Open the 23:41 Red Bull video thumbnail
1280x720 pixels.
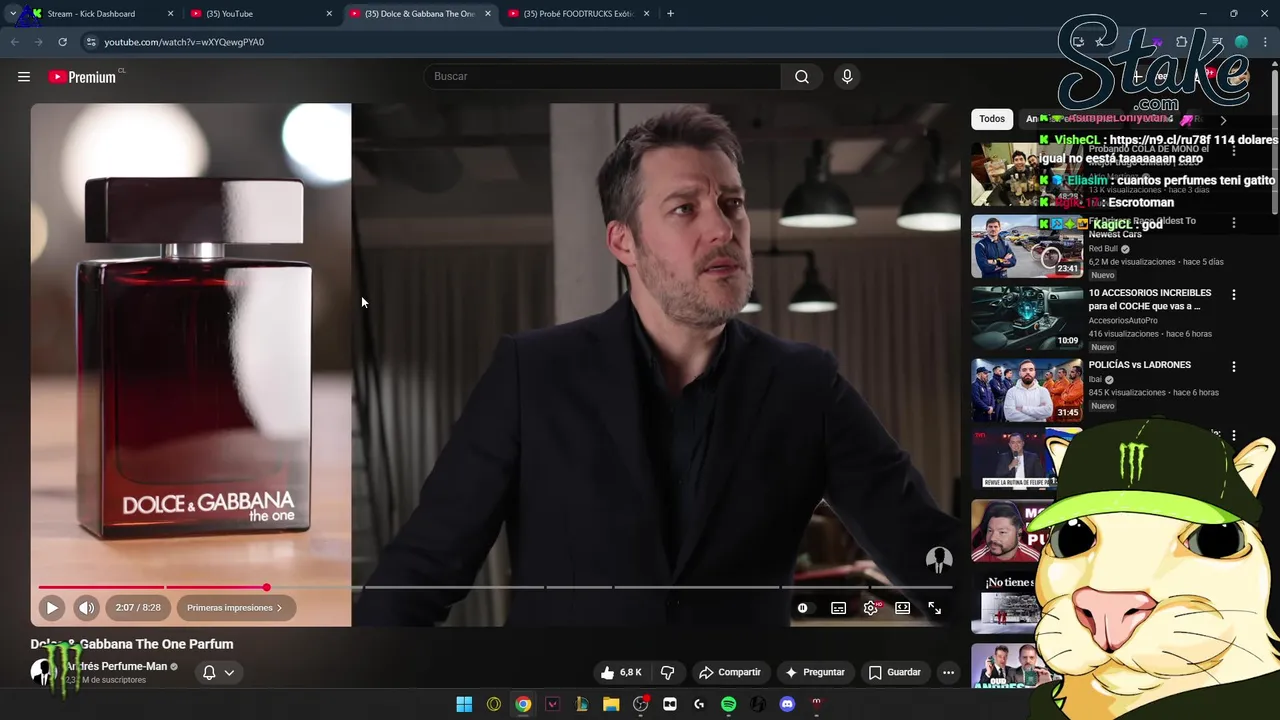pyautogui.click(x=1026, y=246)
